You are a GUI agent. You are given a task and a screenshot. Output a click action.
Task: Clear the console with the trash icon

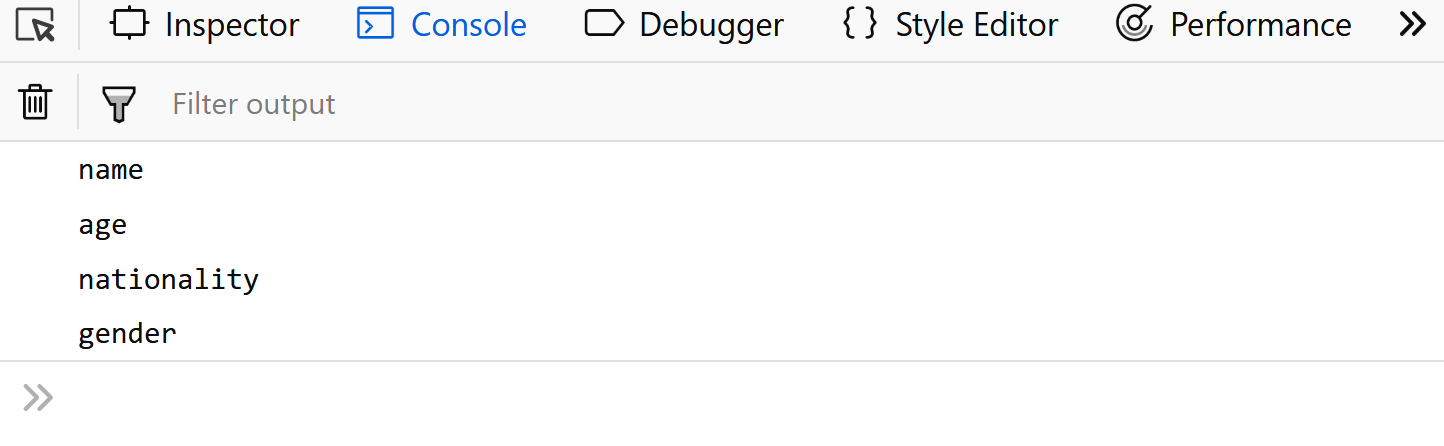pyautogui.click(x=36, y=102)
